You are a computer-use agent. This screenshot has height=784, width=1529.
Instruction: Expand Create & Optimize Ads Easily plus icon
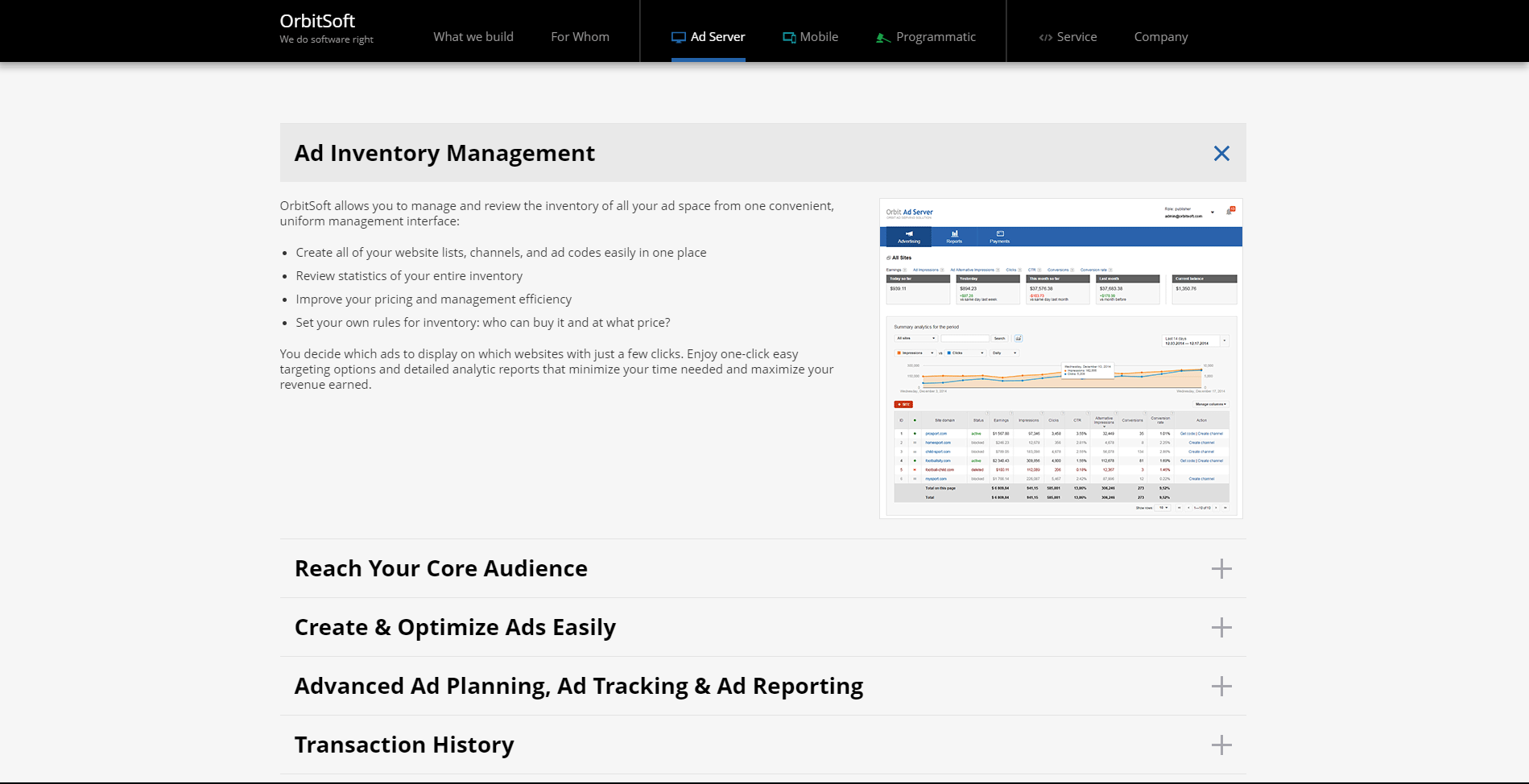(1221, 627)
